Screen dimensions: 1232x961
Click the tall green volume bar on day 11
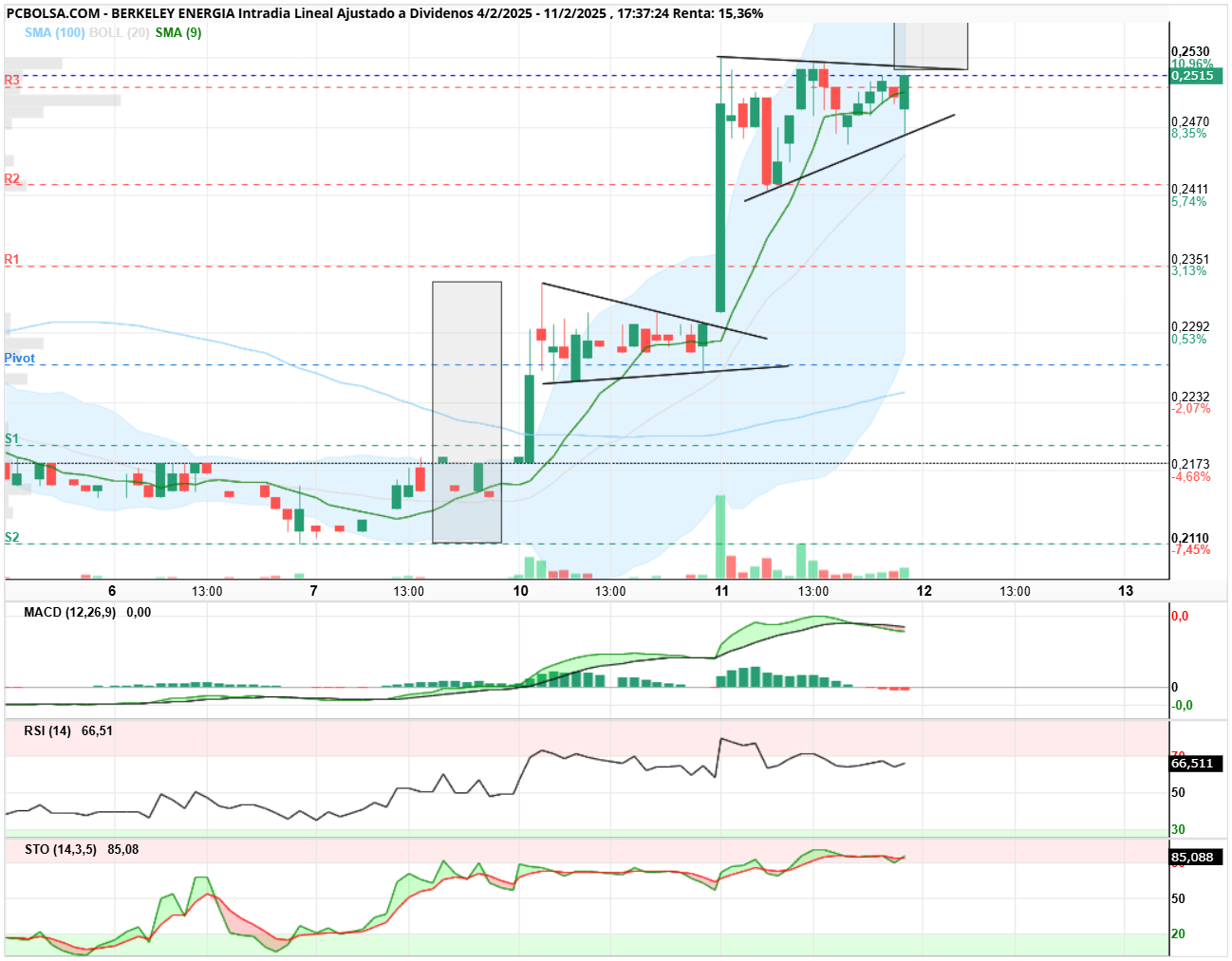(720, 536)
